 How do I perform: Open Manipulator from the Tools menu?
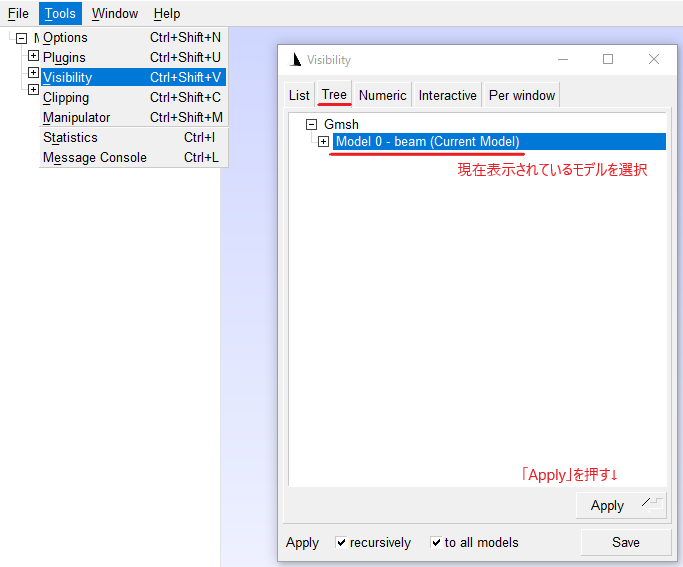click(133, 118)
